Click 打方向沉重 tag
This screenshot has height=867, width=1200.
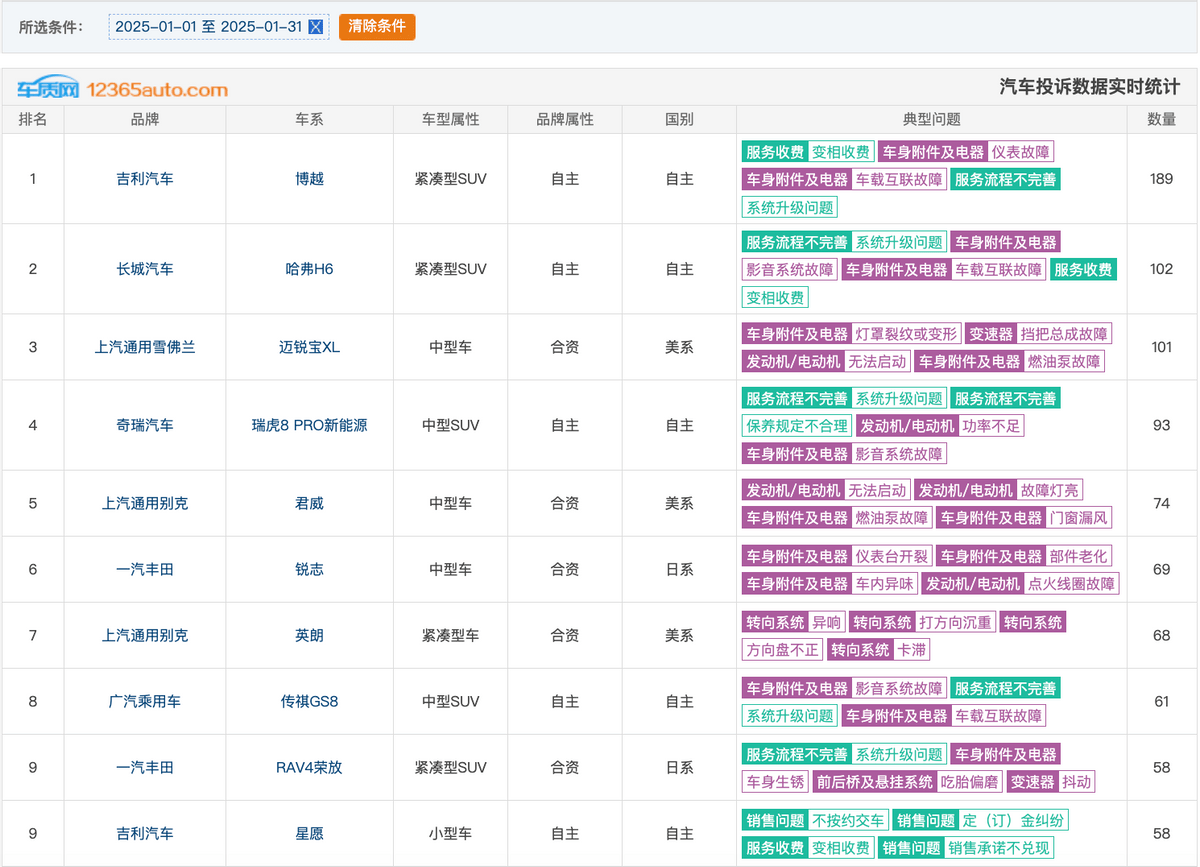(955, 622)
